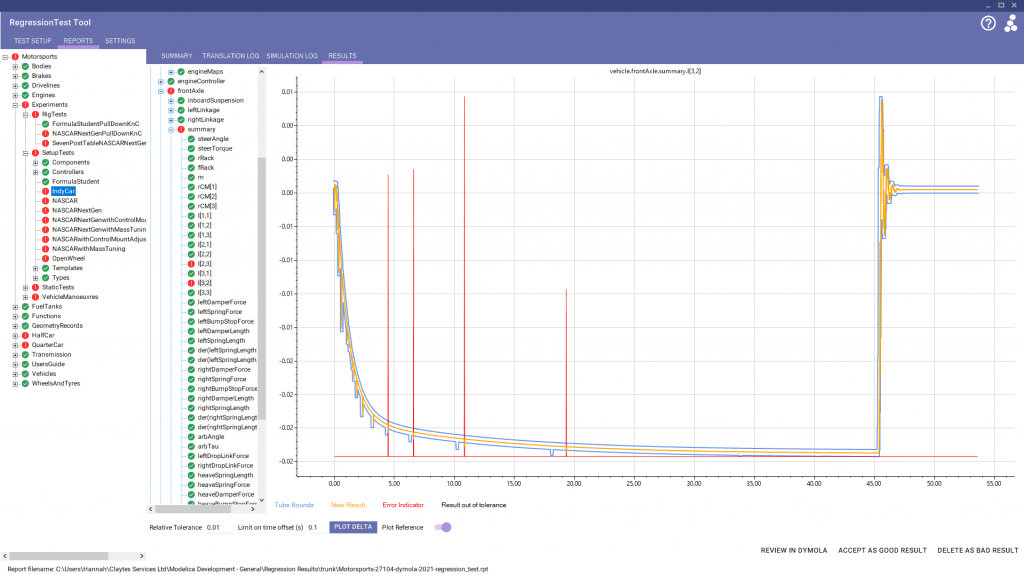This screenshot has width=1024, height=575.
Task: Collapse the Experiments tree node
Action: click(x=16, y=105)
